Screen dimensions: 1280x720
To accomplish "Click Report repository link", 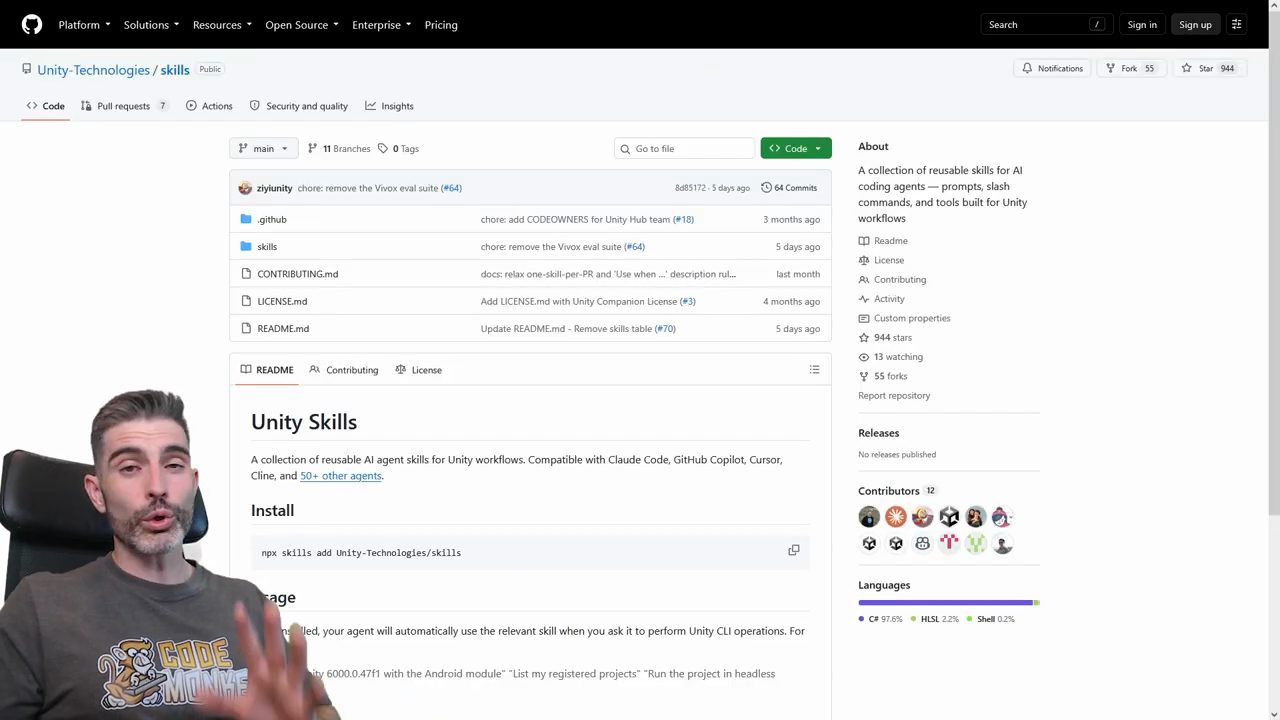I will [x=894, y=396].
